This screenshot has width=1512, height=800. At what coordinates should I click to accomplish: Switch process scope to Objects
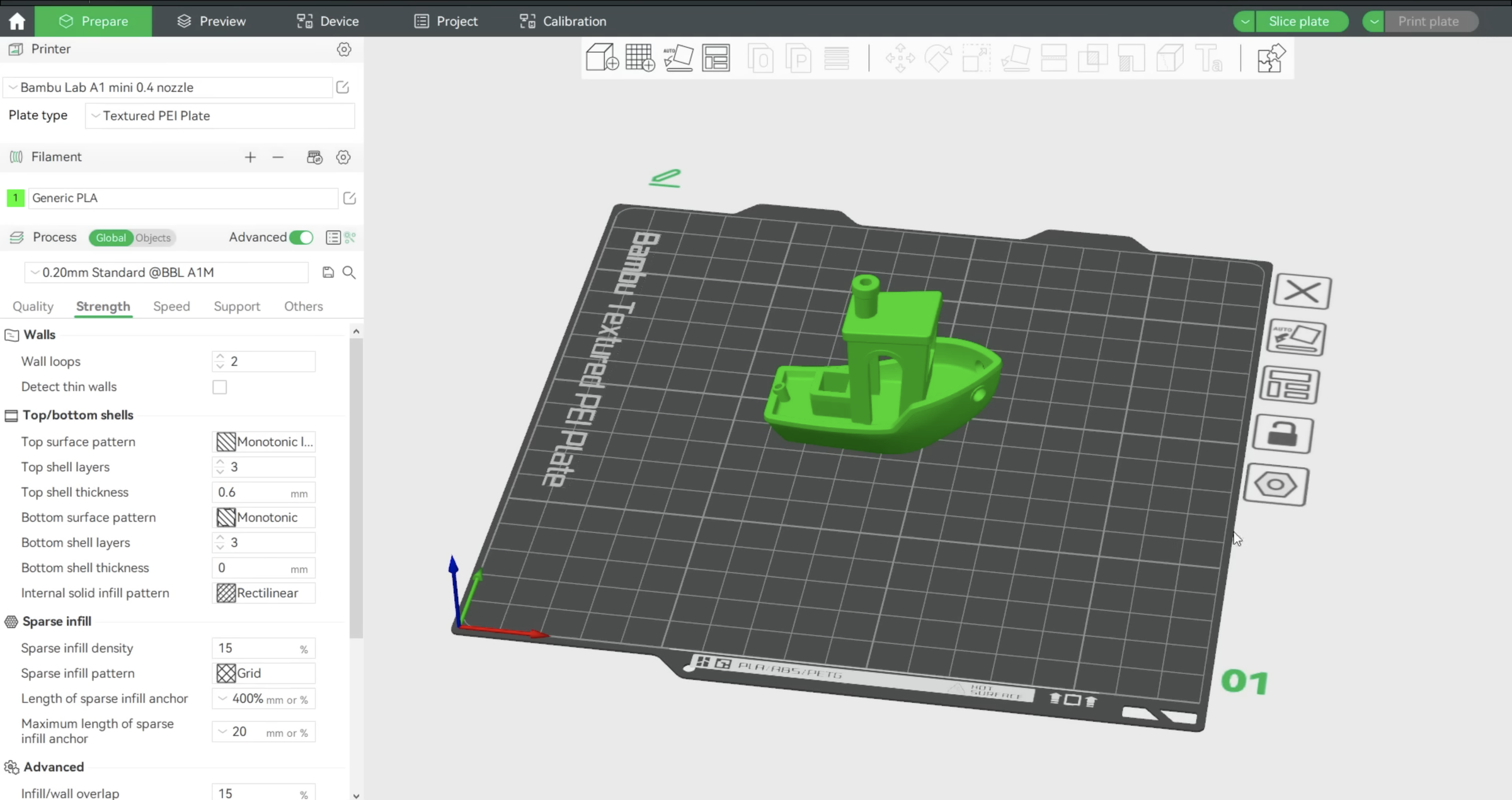click(x=153, y=237)
